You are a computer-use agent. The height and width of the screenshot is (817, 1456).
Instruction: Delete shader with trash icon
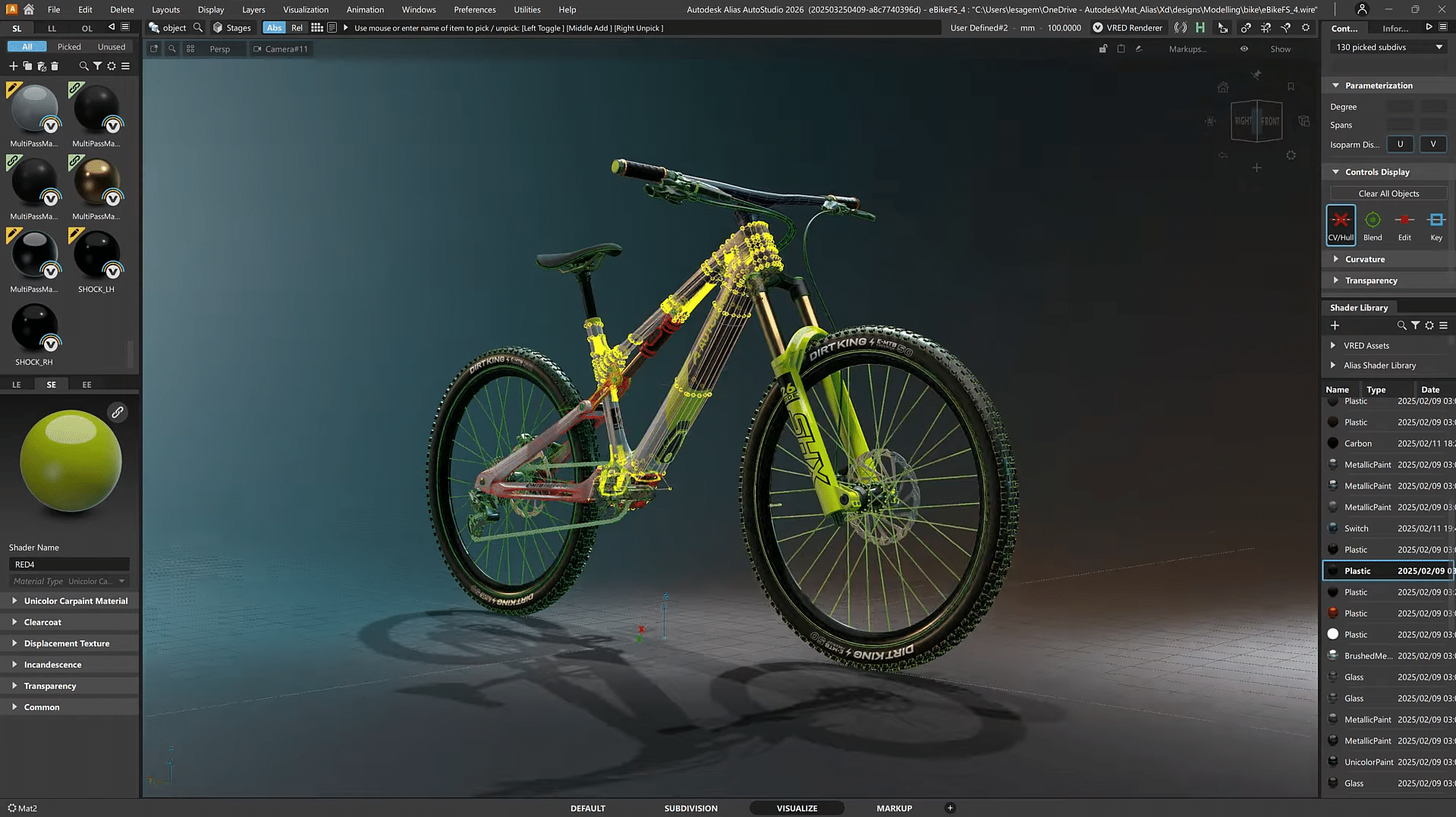tap(55, 66)
